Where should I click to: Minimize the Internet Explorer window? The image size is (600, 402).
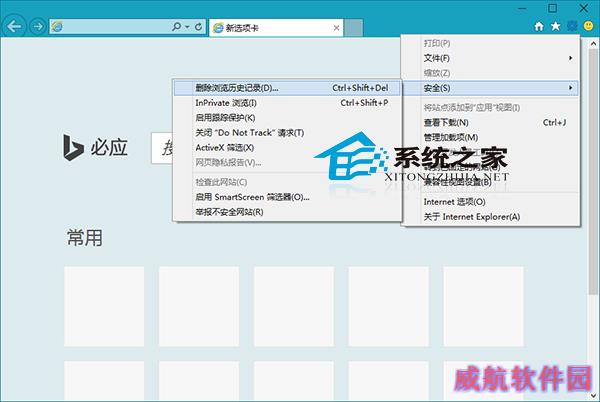[522, 8]
